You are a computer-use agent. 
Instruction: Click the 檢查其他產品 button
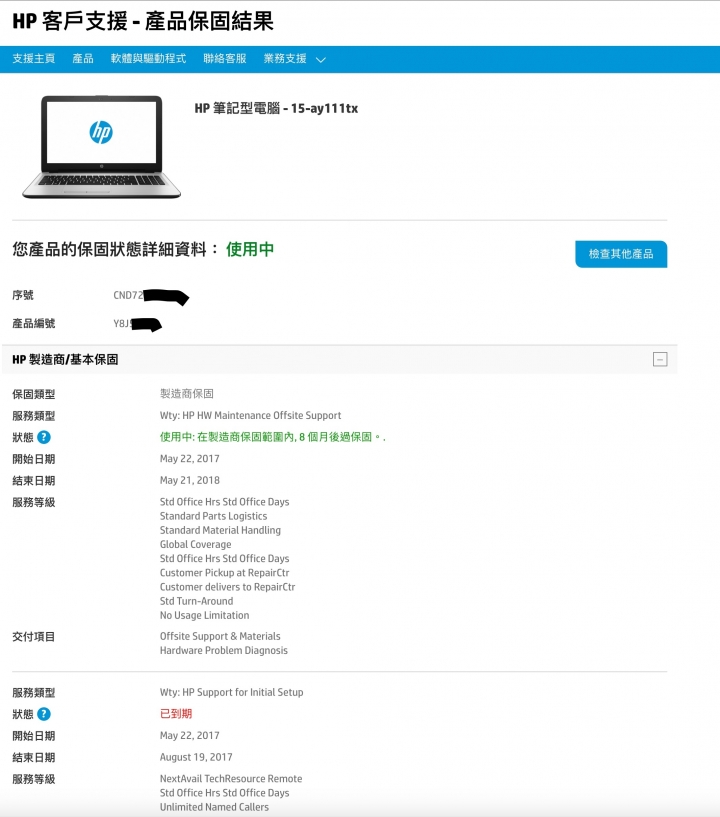coord(621,254)
